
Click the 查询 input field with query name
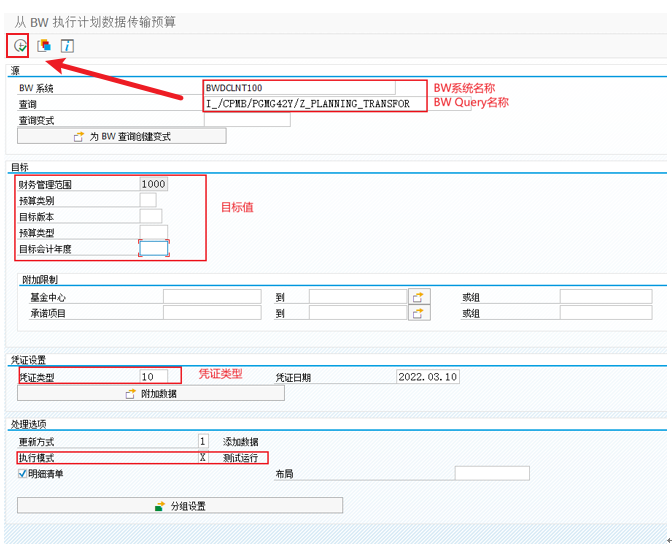click(338, 104)
